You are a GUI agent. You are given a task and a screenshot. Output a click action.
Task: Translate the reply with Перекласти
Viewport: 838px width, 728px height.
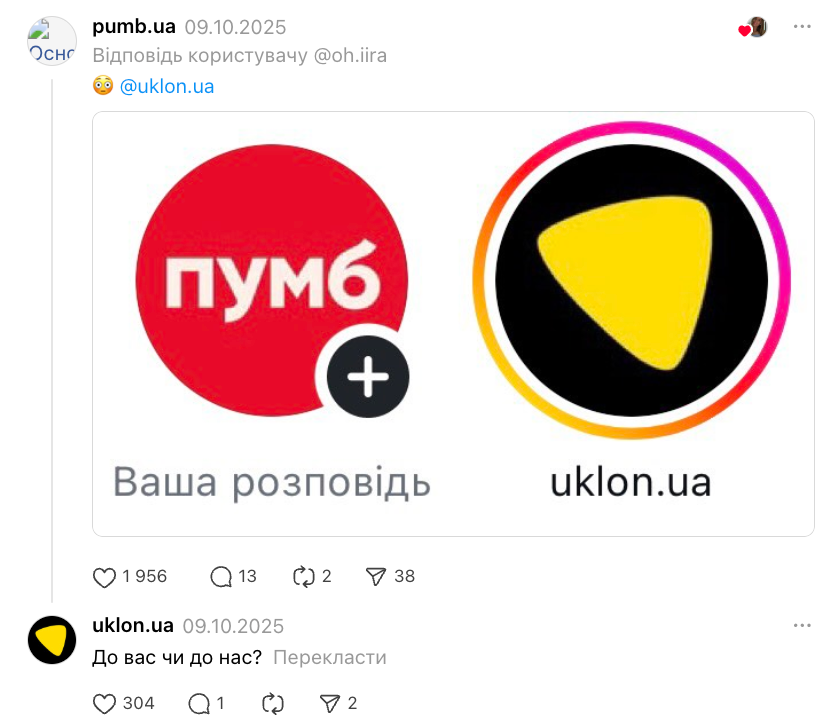pyautogui.click(x=330, y=657)
